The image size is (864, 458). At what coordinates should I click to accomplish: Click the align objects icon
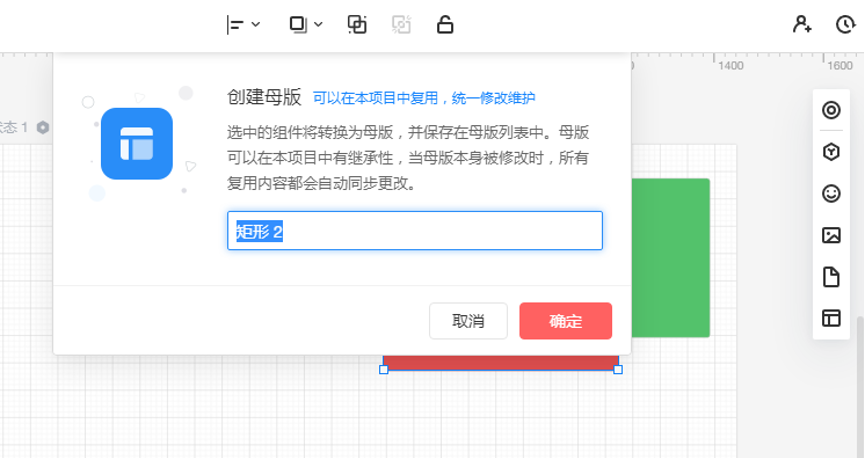tap(235, 25)
